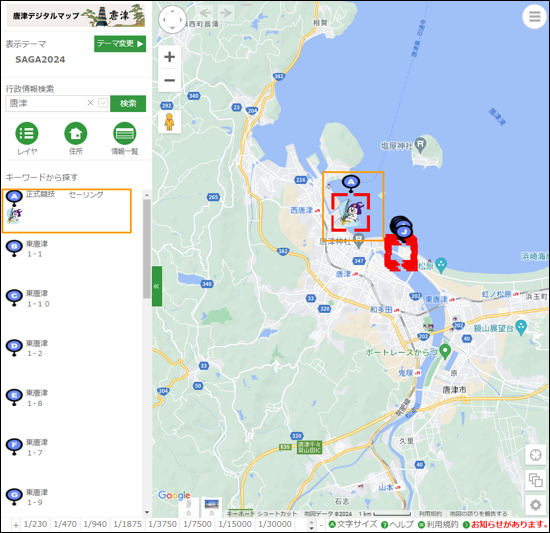Collapse the side panel with double chevron

pos(157,286)
